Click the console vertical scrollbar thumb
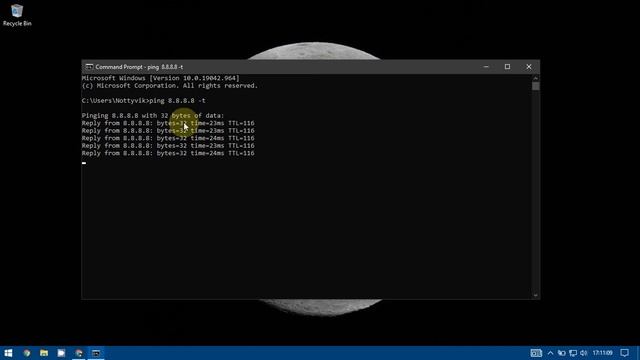Image resolution: width=640 pixels, height=360 pixels. 536,86
